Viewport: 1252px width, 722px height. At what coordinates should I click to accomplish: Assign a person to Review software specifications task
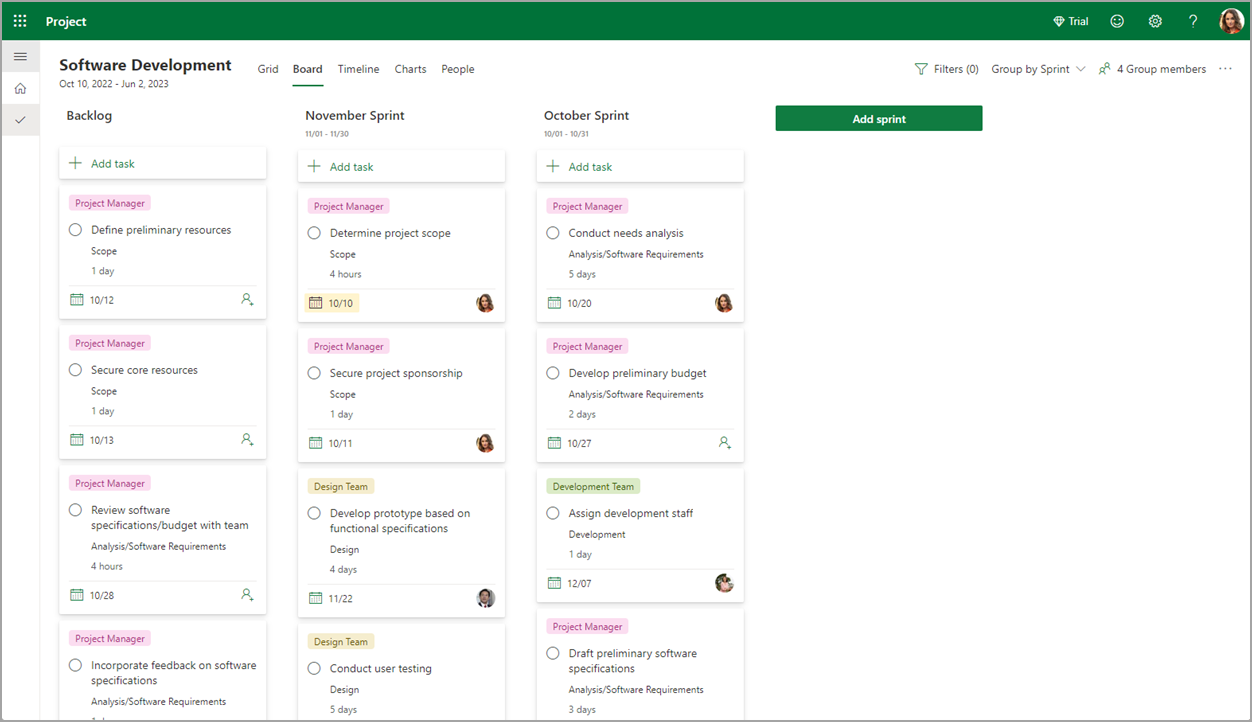[247, 594]
